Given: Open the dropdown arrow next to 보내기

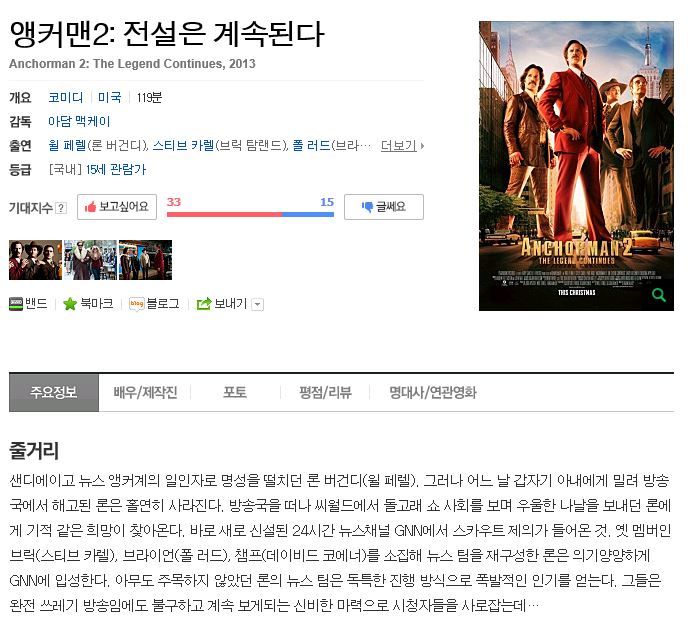Looking at the screenshot, I should (257, 304).
